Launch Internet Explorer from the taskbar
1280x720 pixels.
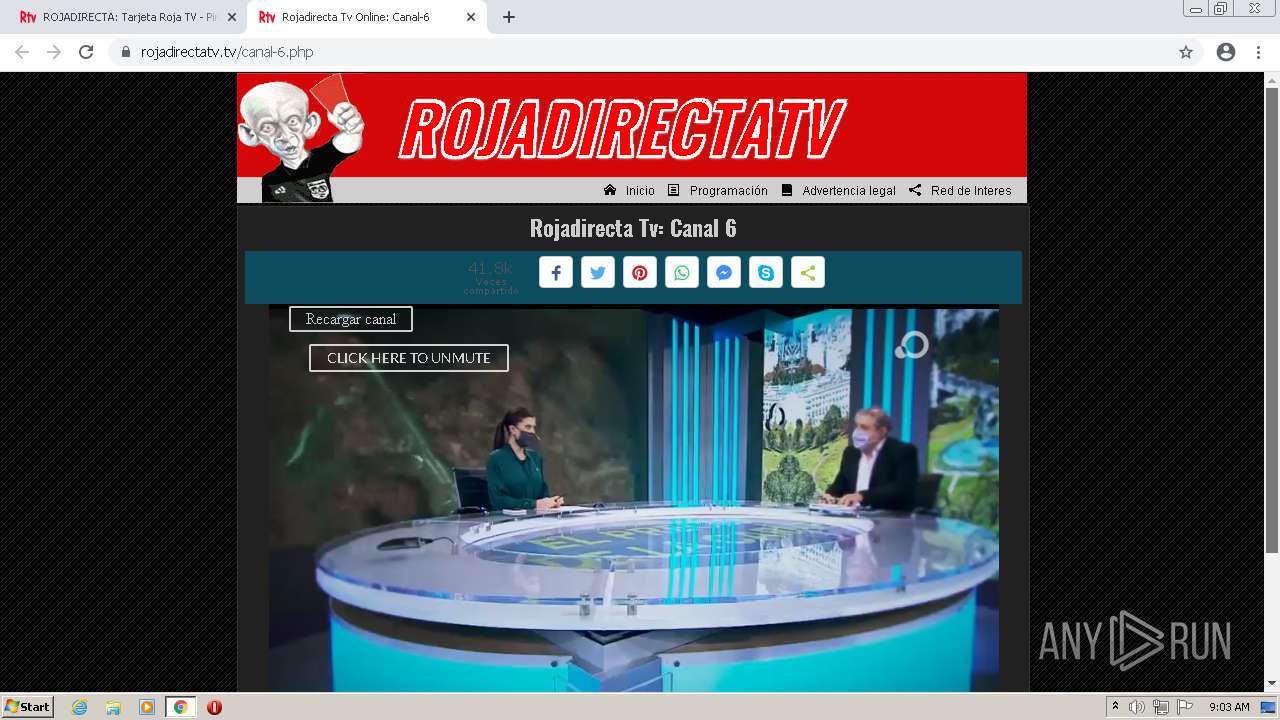(x=80, y=707)
